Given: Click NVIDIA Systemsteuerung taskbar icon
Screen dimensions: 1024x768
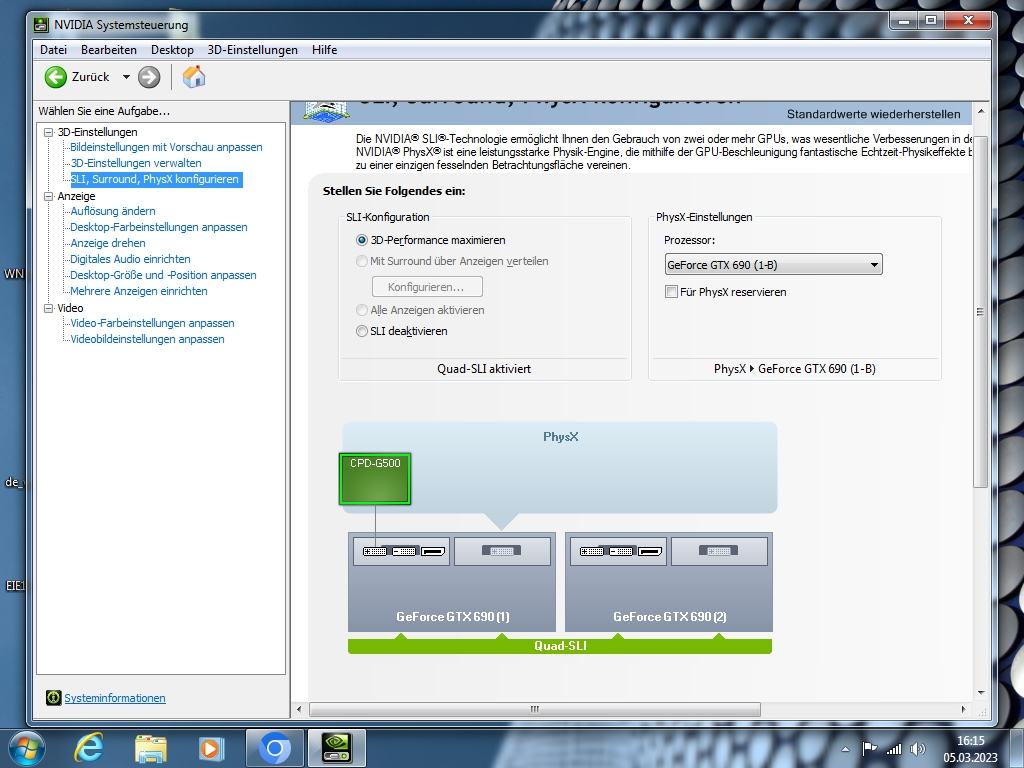Looking at the screenshot, I should pyautogui.click(x=337, y=748).
